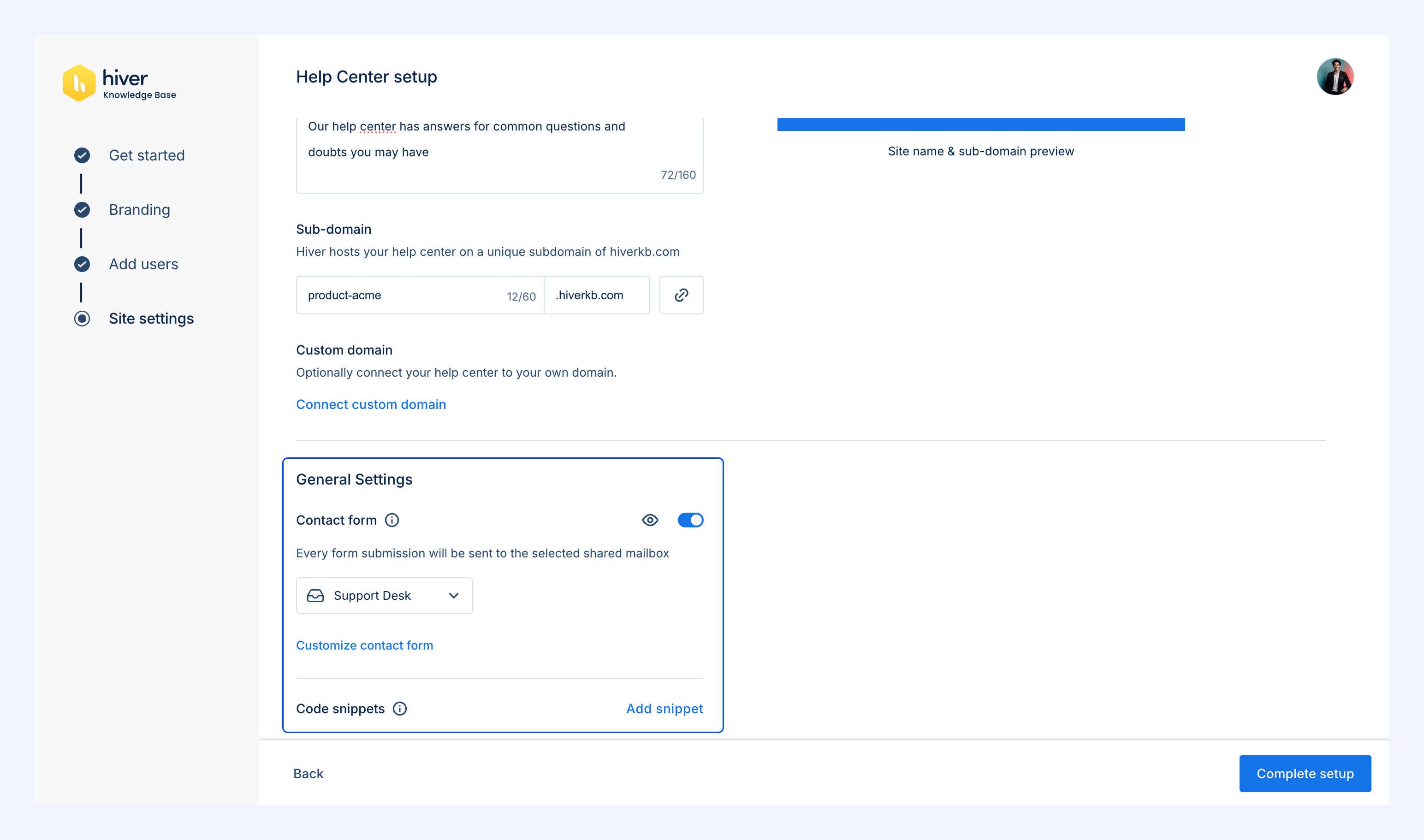Viewport: 1424px width, 840px height.
Task: Click the Contact form label
Action: [x=336, y=520]
